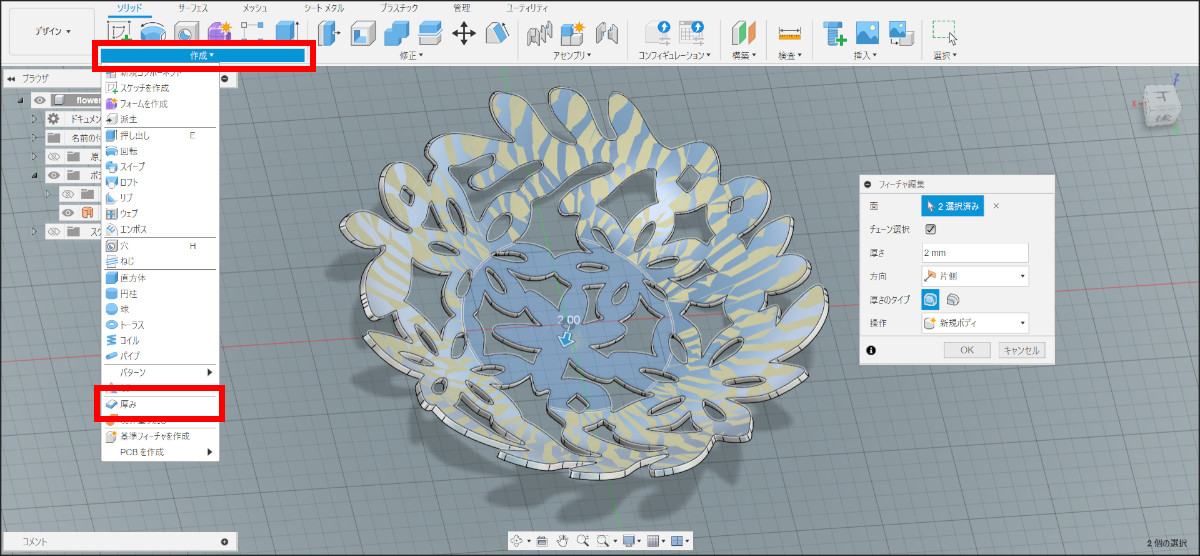
Task: Switch to the サーフェス tab
Action: [194, 8]
